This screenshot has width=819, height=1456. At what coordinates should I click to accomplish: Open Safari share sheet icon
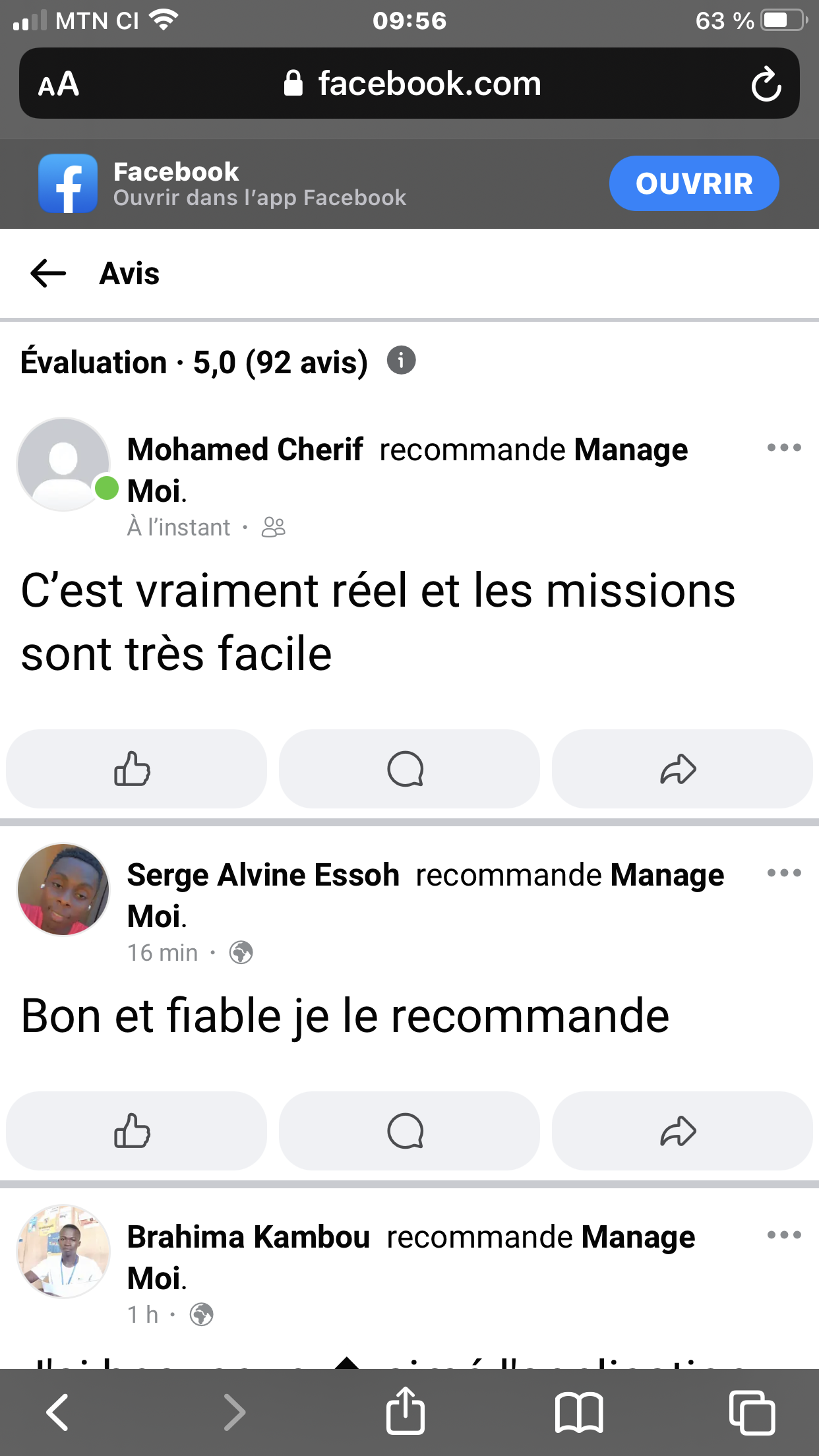point(405,1411)
